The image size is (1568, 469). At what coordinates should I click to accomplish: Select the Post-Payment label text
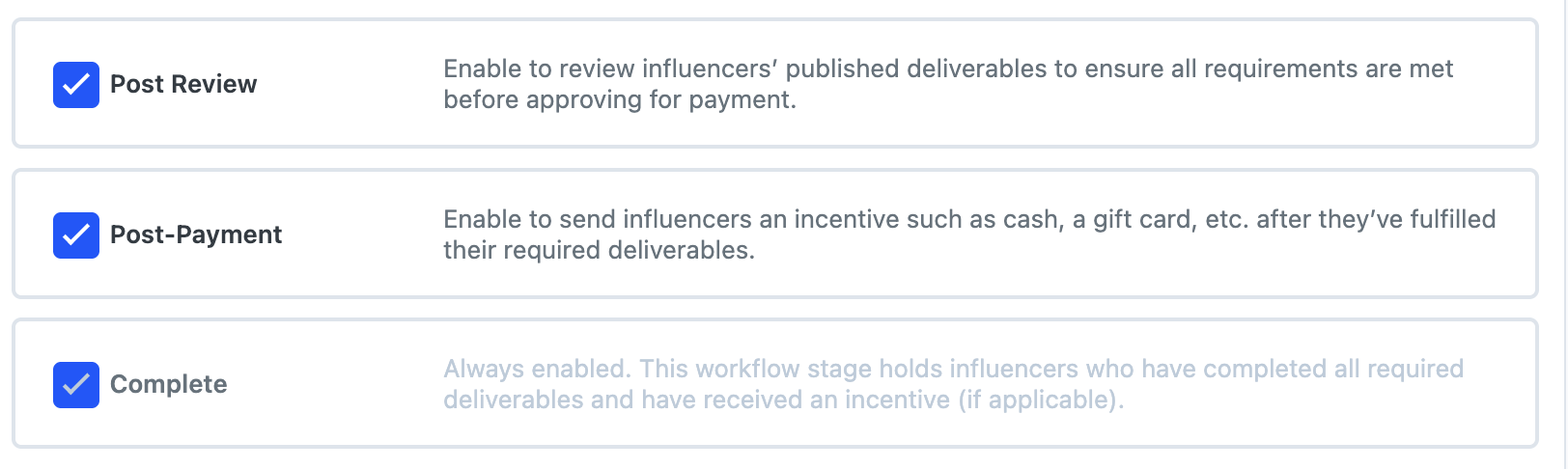click(x=196, y=235)
